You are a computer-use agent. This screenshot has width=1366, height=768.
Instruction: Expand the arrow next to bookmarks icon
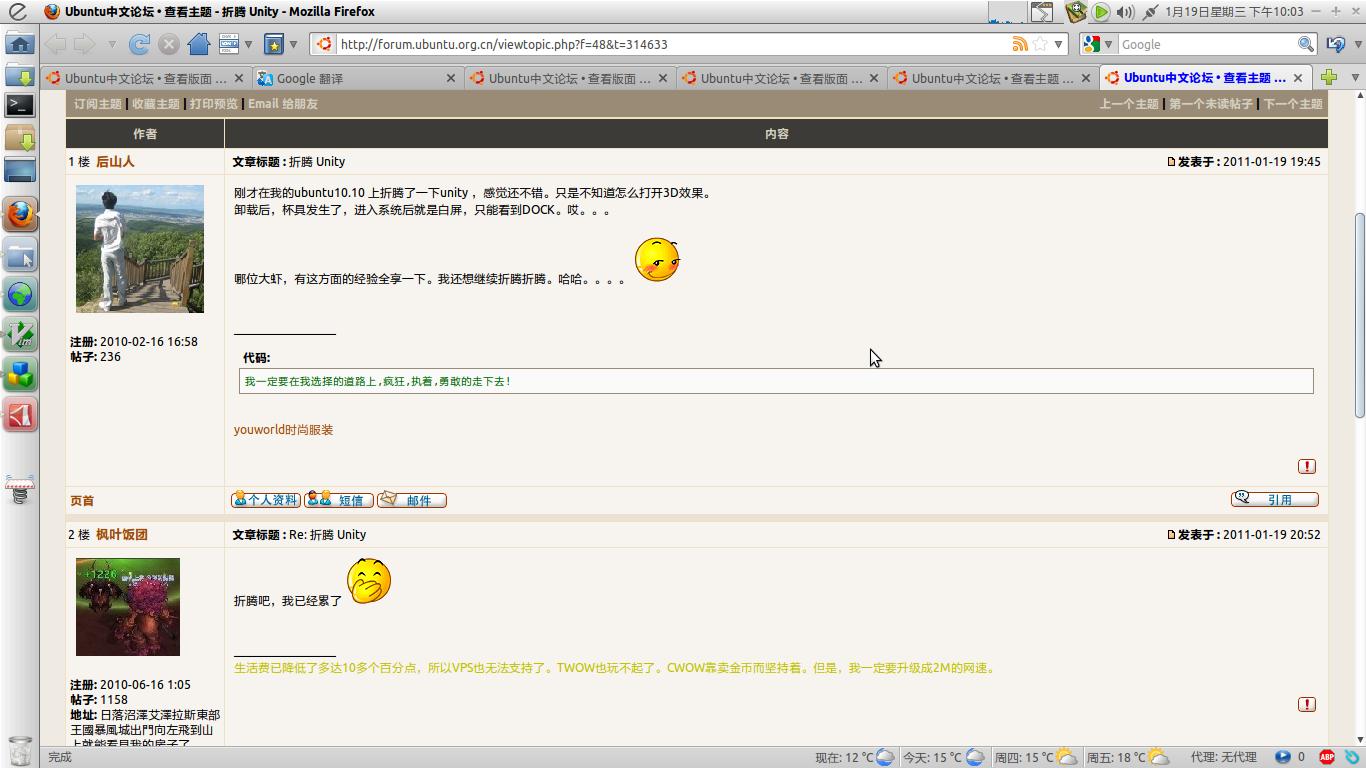pyautogui.click(x=293, y=44)
